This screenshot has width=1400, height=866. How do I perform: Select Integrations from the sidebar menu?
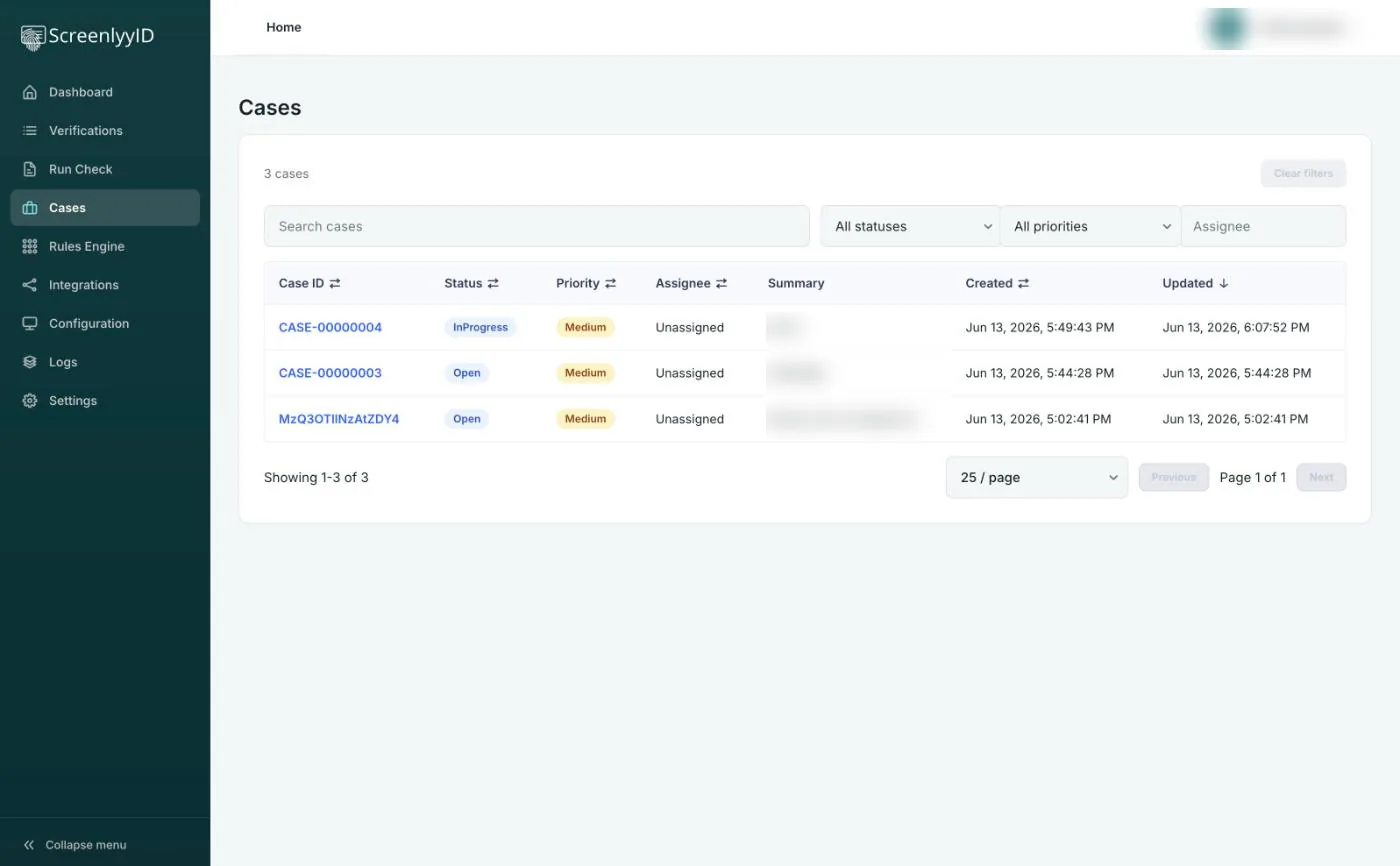pyautogui.click(x=105, y=285)
